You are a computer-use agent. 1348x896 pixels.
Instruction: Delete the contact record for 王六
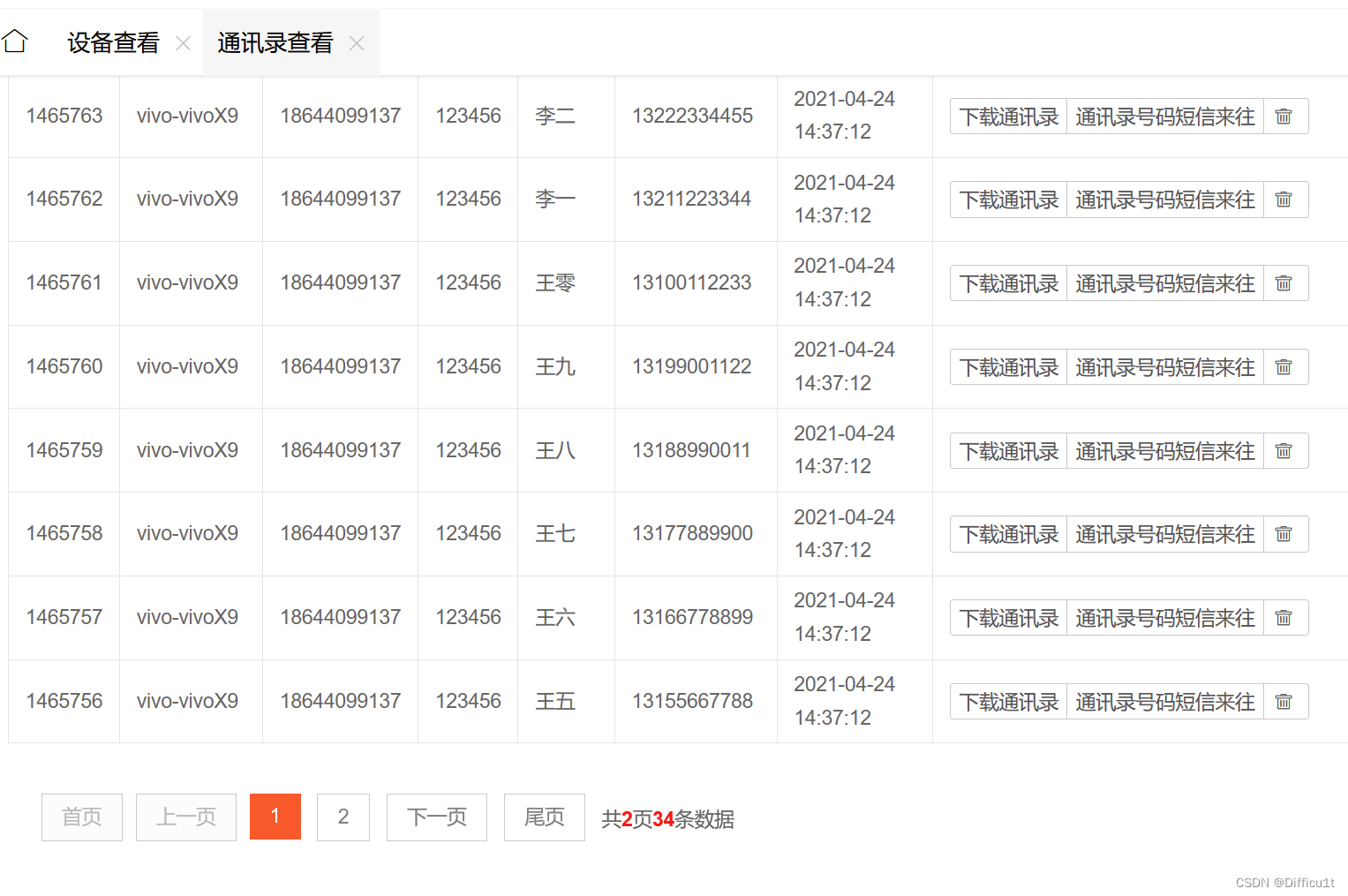tap(1284, 618)
